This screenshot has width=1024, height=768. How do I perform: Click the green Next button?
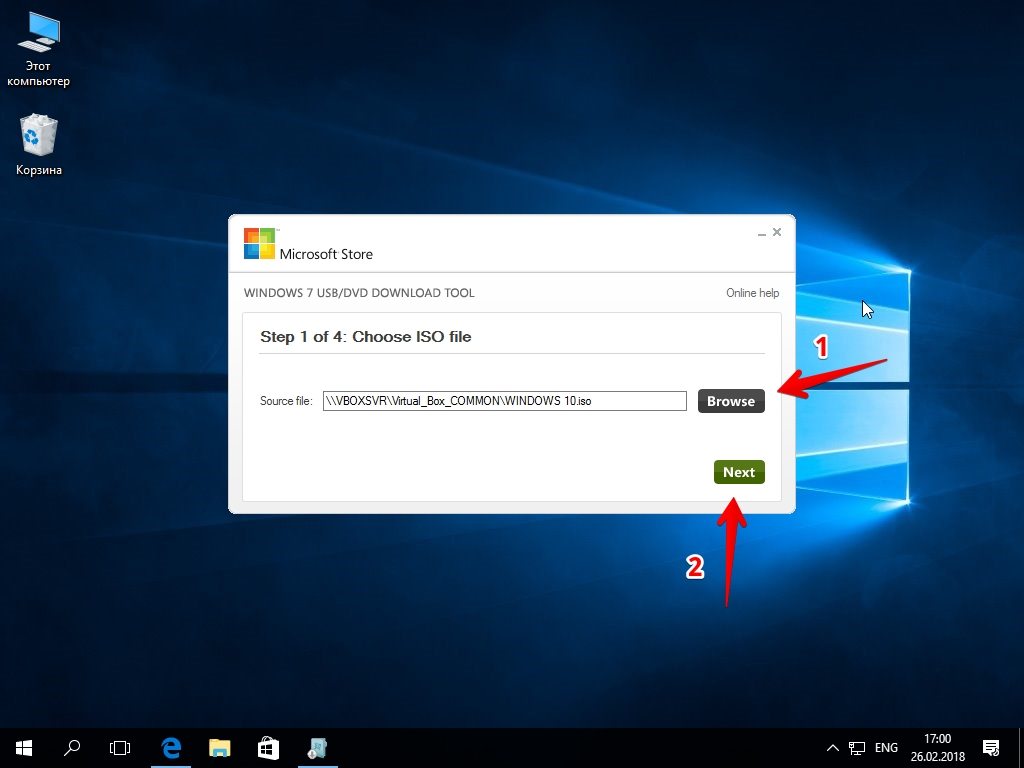[739, 472]
